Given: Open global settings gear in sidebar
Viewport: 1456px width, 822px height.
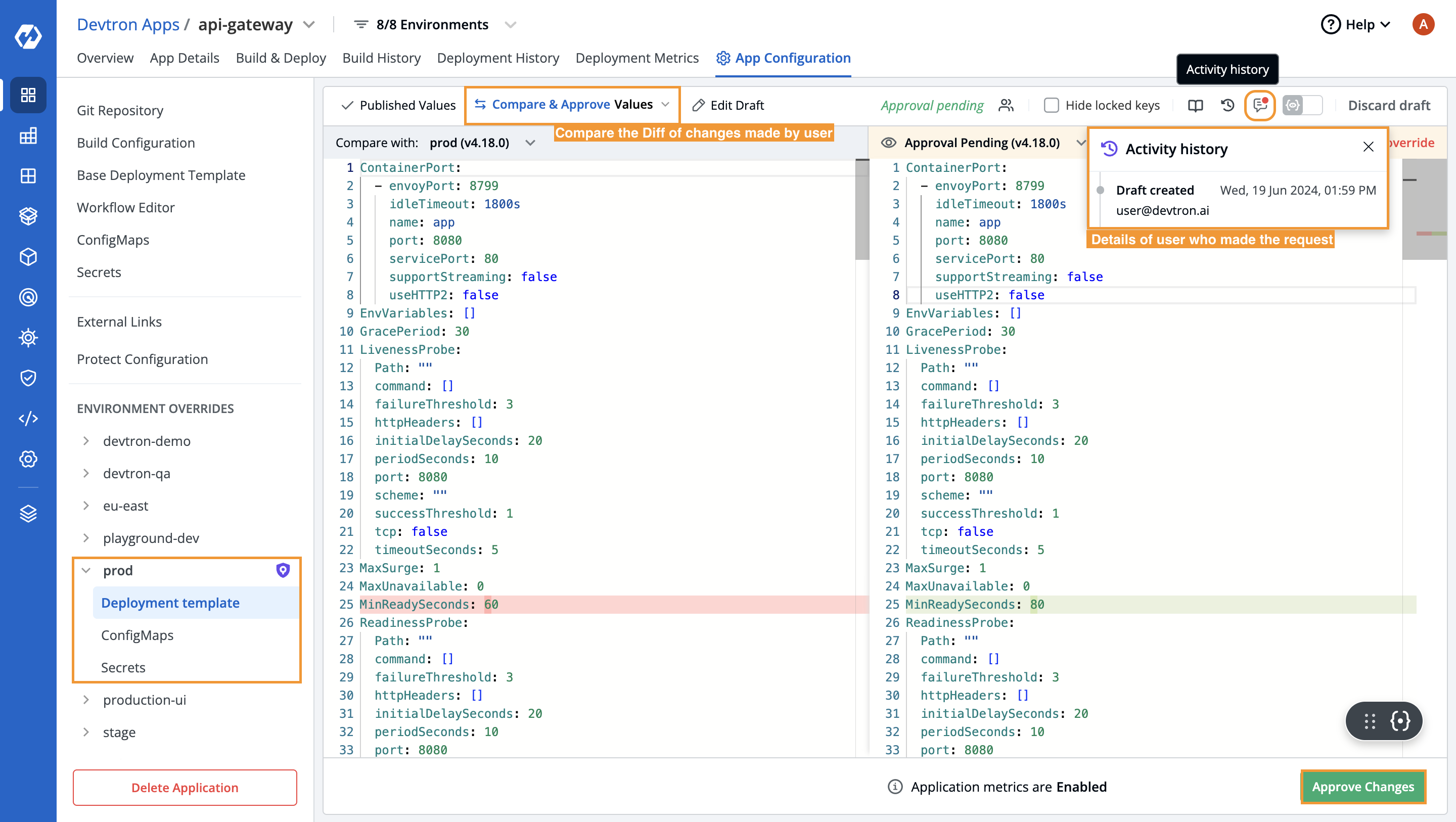Looking at the screenshot, I should pyautogui.click(x=28, y=459).
